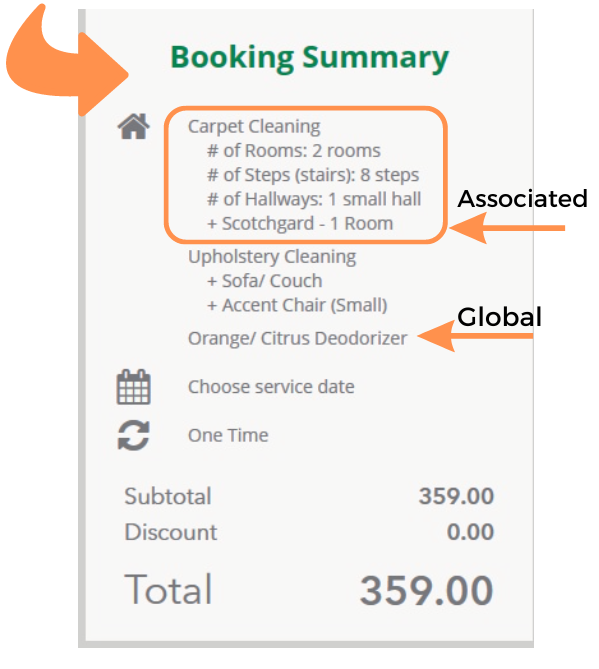Select the '# of Steps (stairs): 8 steps' entry
This screenshot has height=669, width=599.
[313, 175]
